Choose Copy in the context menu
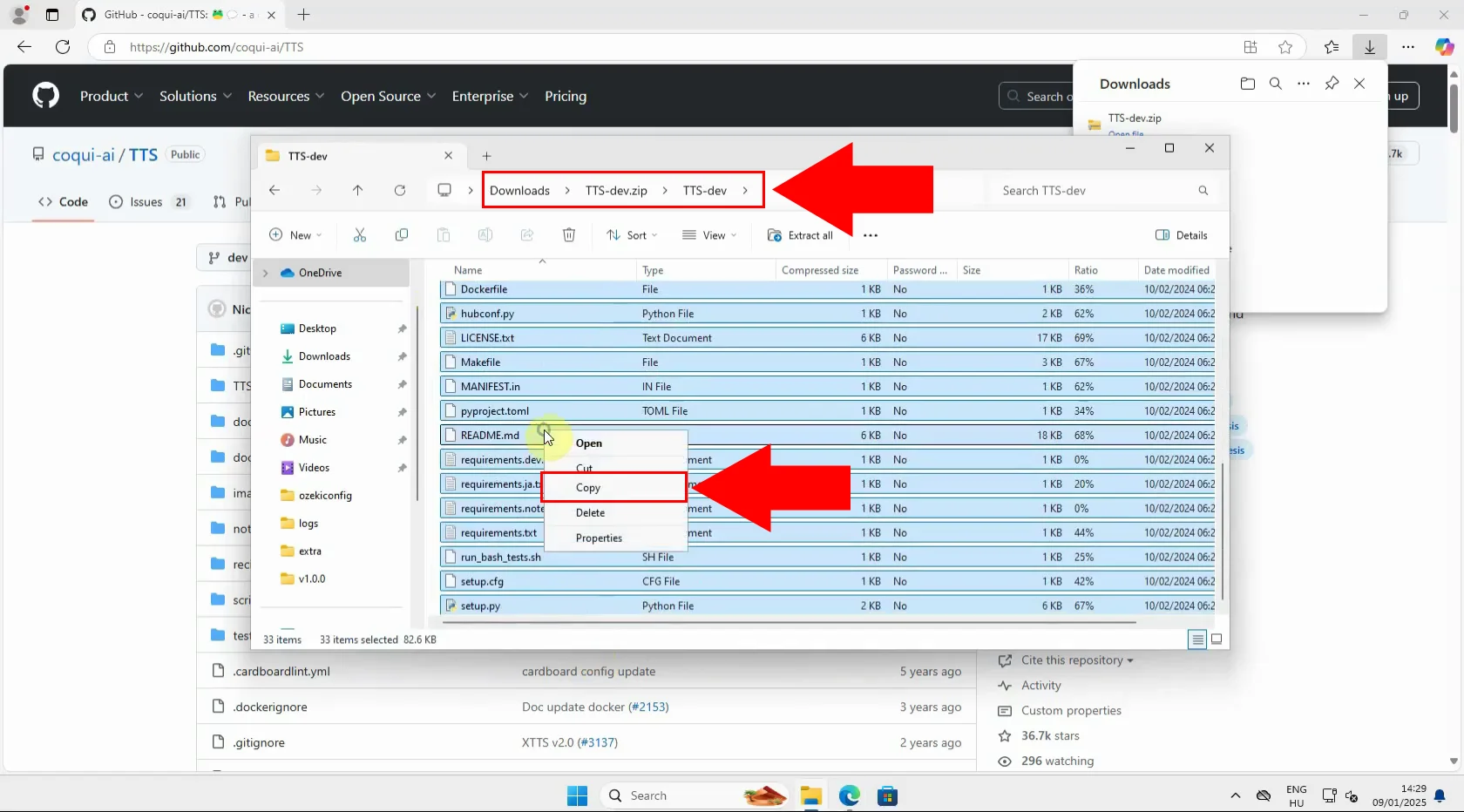Viewport: 1464px width, 812px height. pyautogui.click(x=614, y=488)
